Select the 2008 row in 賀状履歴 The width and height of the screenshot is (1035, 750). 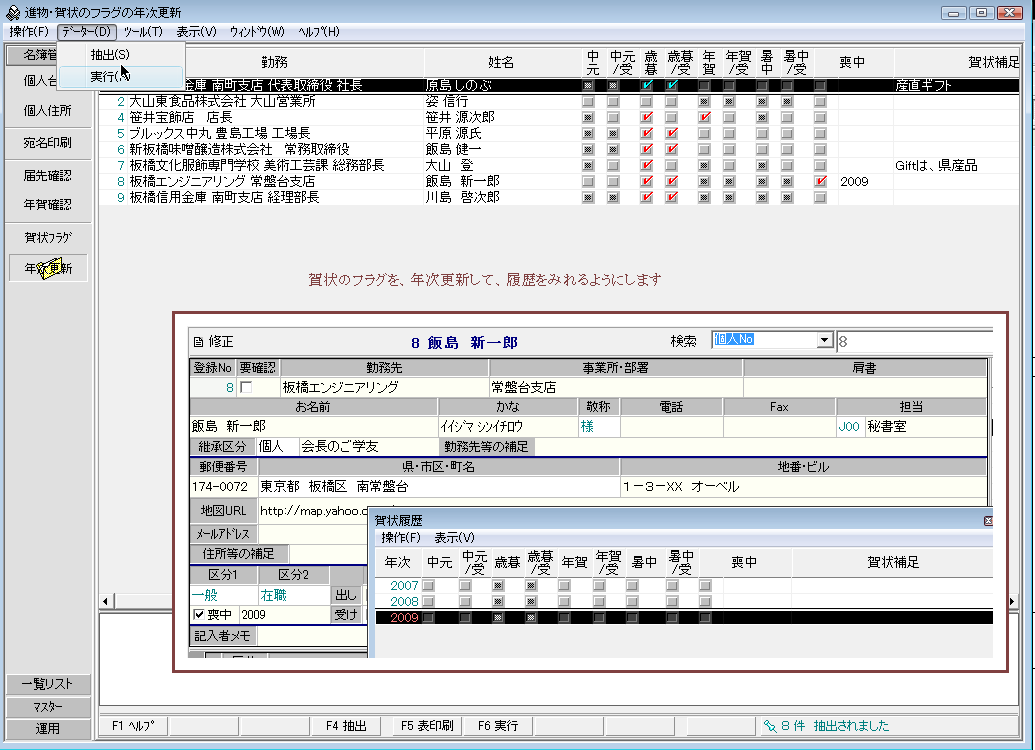pos(683,601)
